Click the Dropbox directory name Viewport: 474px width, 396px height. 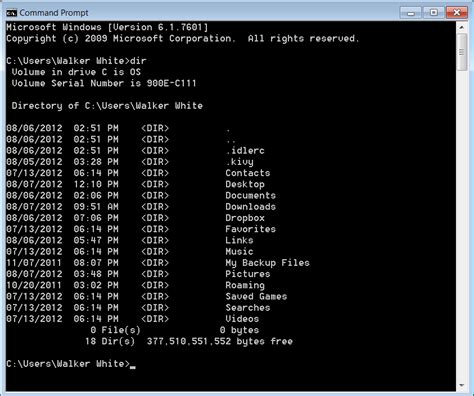[x=245, y=218]
